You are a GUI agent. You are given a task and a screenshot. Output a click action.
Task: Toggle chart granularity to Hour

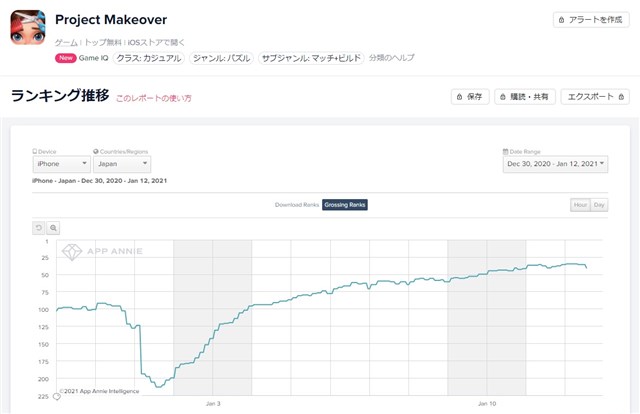coord(580,205)
